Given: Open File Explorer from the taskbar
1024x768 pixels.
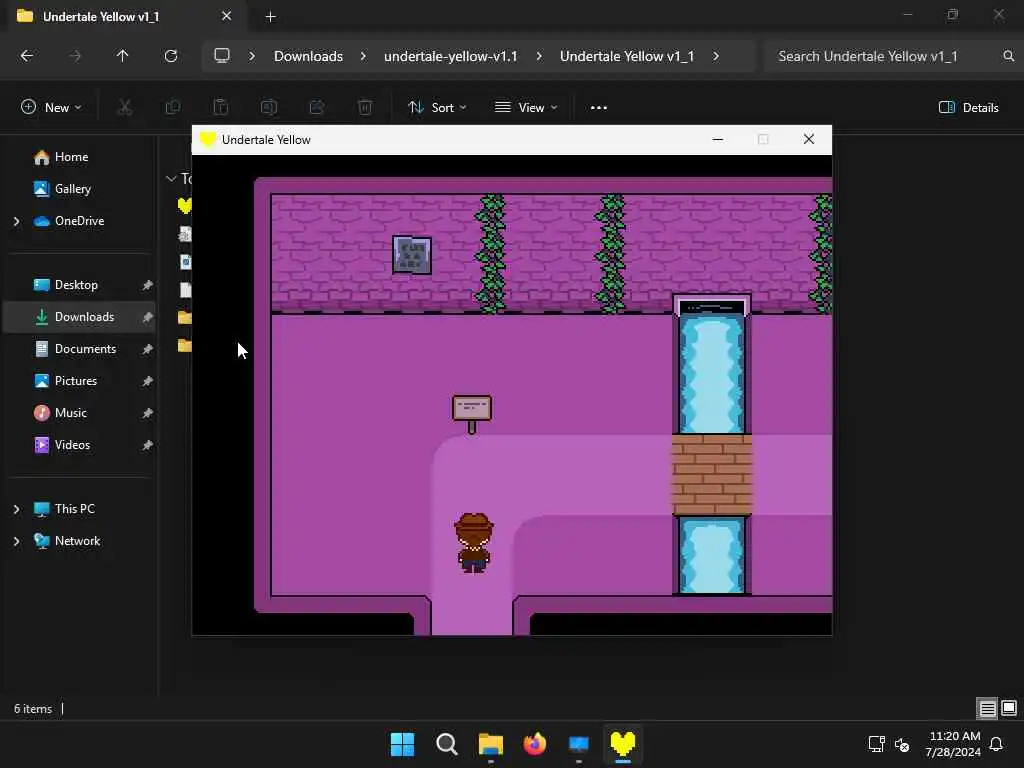Looking at the screenshot, I should coord(490,744).
